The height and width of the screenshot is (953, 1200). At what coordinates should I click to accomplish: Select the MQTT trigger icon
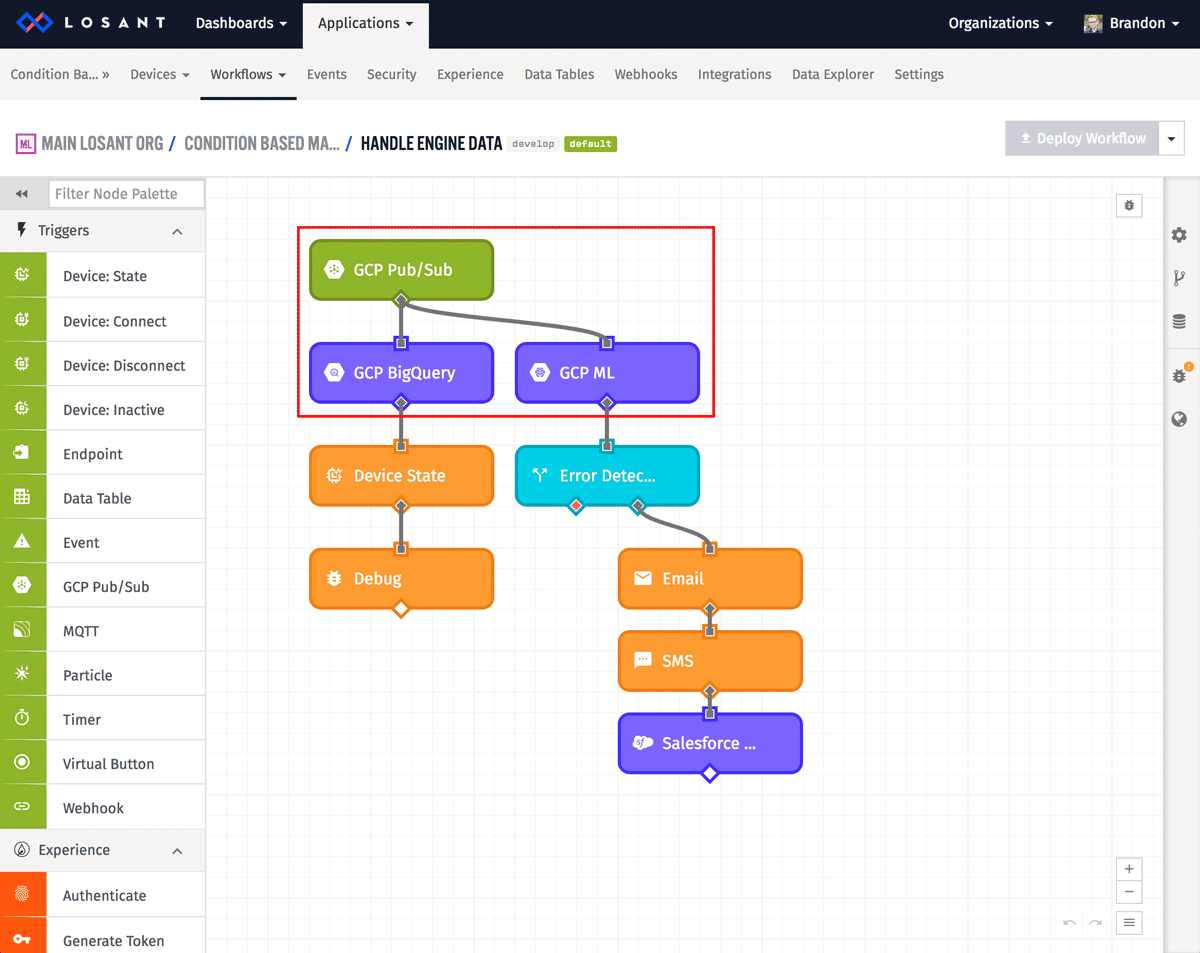(x=23, y=630)
